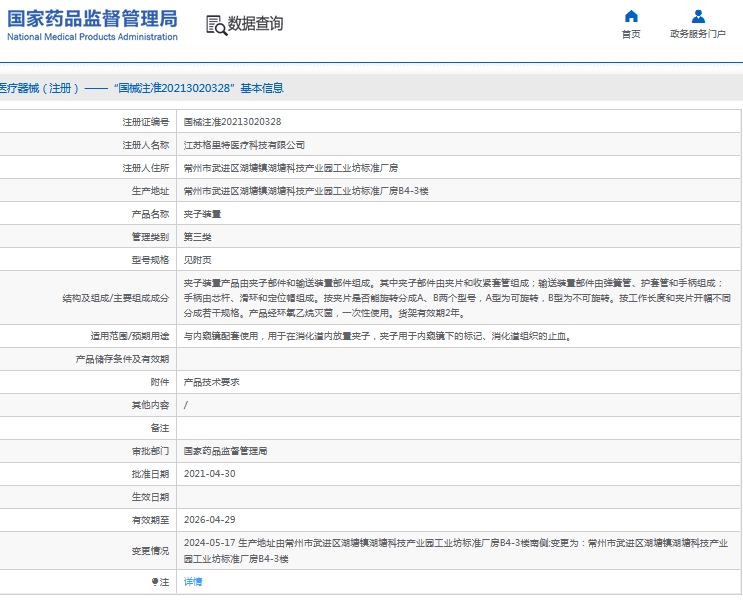Click the 适用范围/预期用途 label
Viewport: 743px width, 601px height.
tap(130, 336)
